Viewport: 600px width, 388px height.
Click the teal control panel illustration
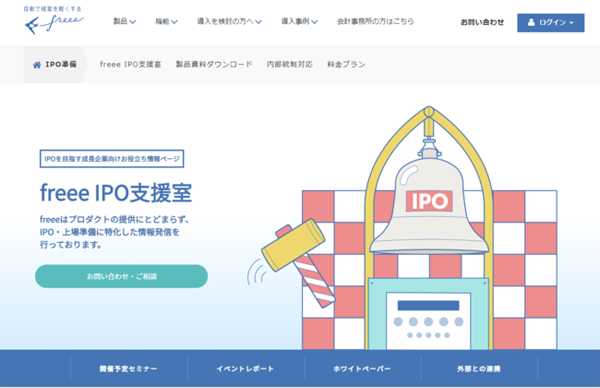click(x=428, y=314)
